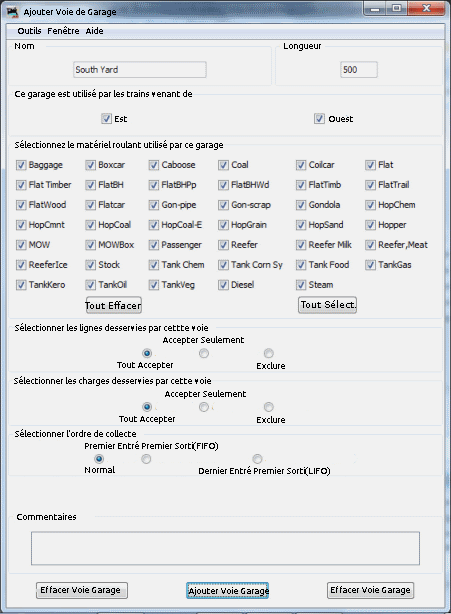The image size is (451, 614).
Task: Click the Tout Sélect. button
Action: [328, 305]
